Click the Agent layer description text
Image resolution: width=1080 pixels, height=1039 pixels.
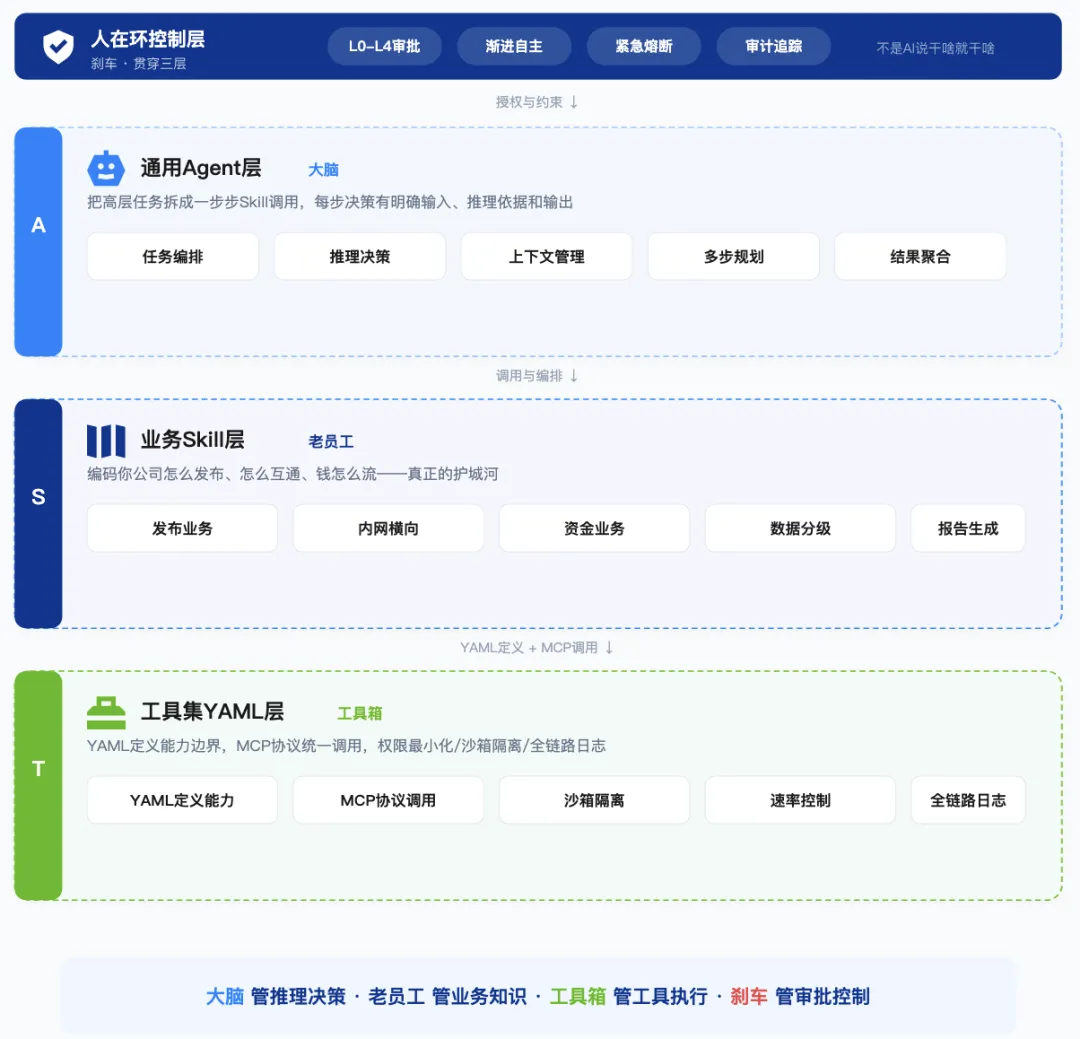(x=330, y=202)
